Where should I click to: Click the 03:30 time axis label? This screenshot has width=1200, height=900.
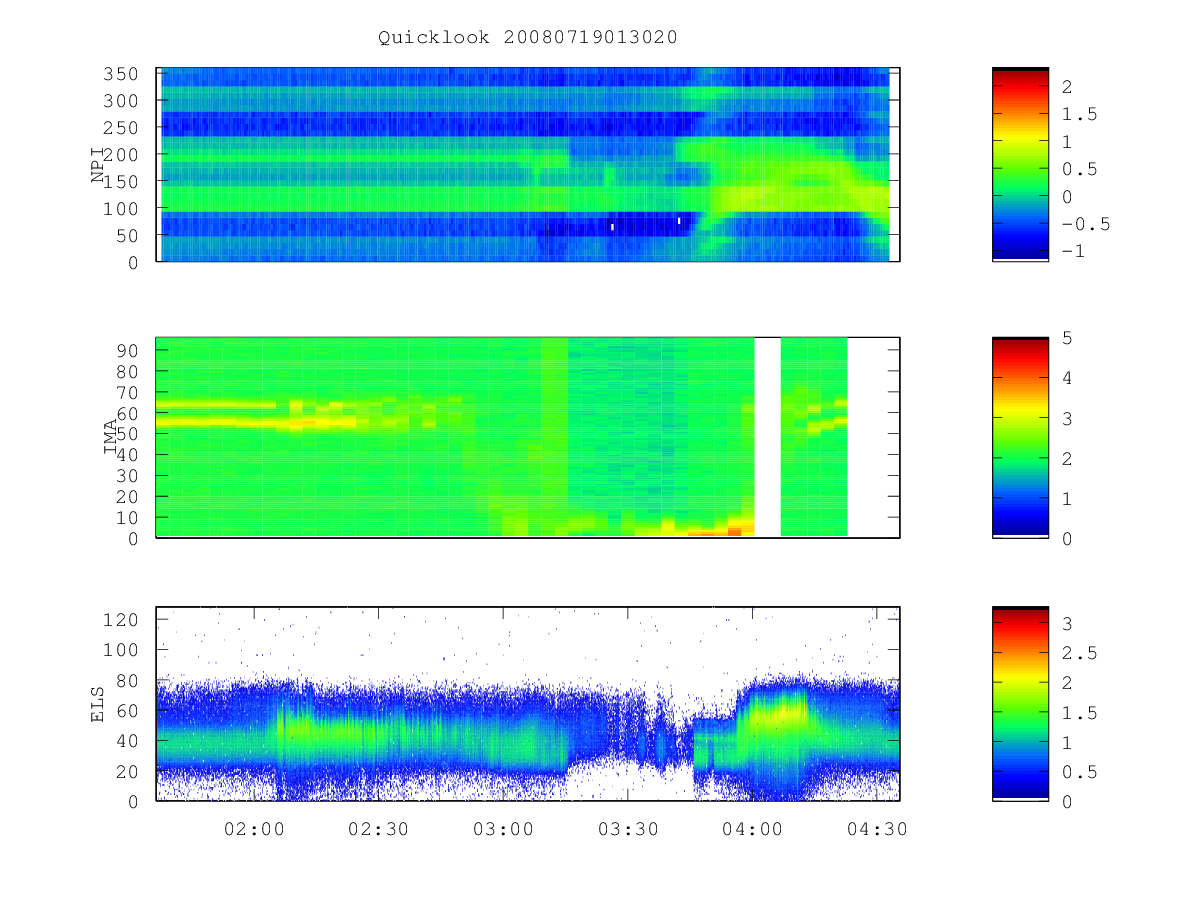click(x=628, y=829)
